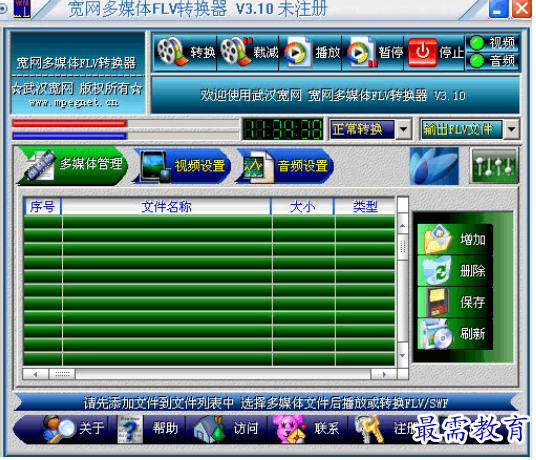This screenshot has height=460, width=536.
Task: Open the 输出FLV文件 dropdown arrow
Action: point(512,129)
